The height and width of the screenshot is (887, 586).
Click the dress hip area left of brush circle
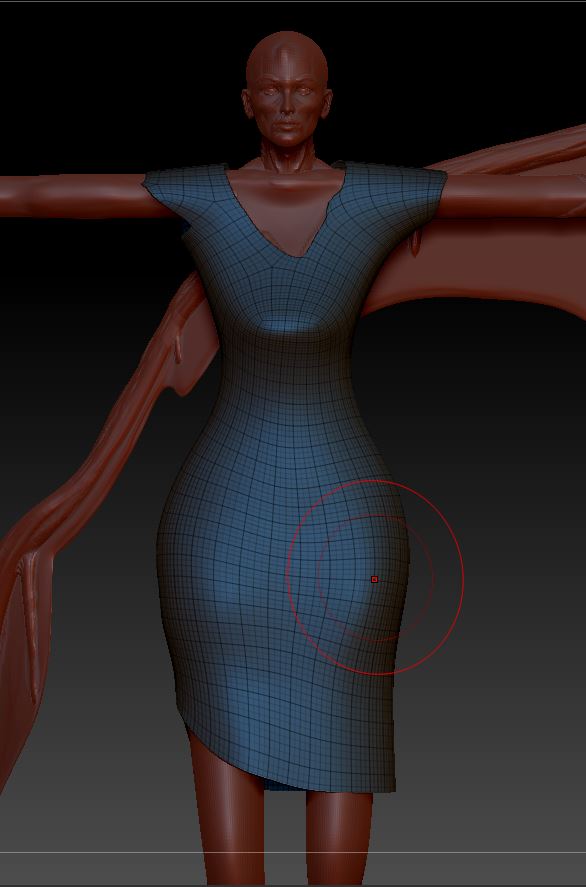238,571
